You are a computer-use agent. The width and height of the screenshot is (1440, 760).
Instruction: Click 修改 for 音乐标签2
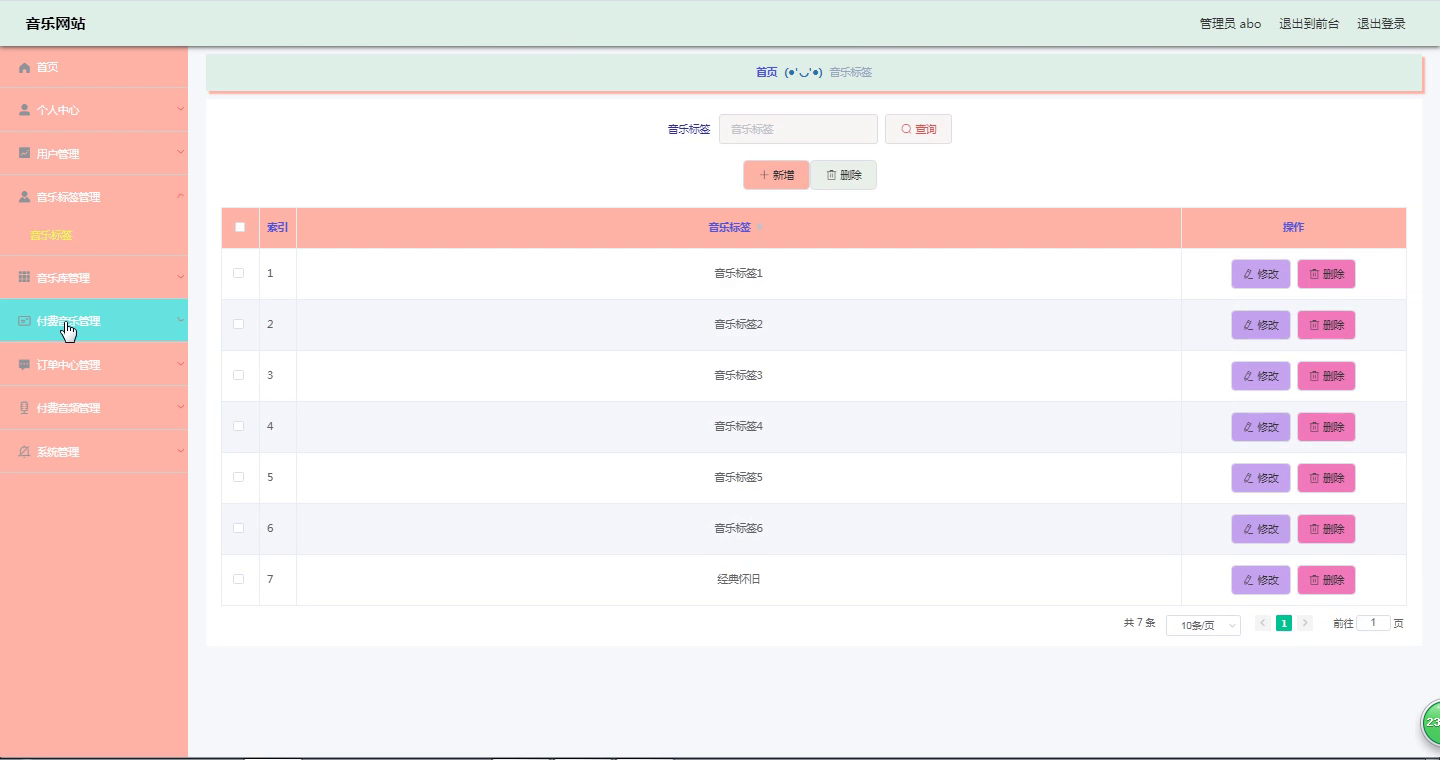1260,325
